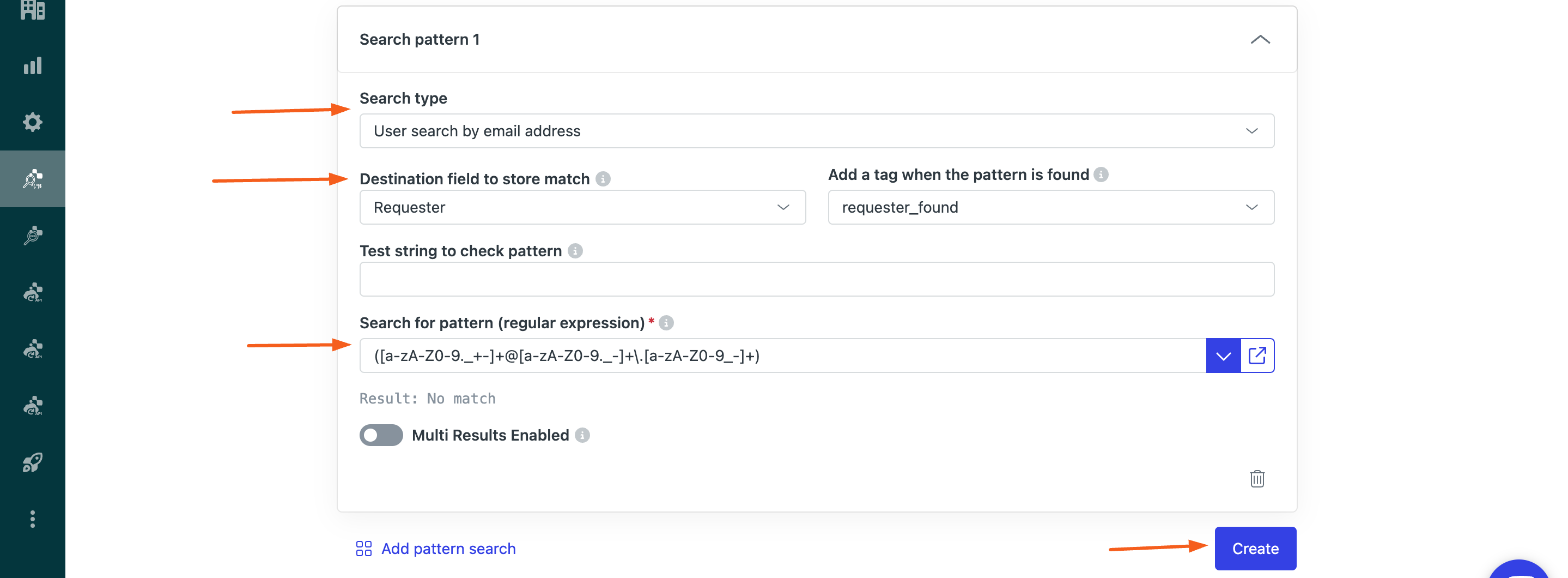The height and width of the screenshot is (578, 1568).
Task: Show info for Add a tag when found
Action: click(1101, 175)
